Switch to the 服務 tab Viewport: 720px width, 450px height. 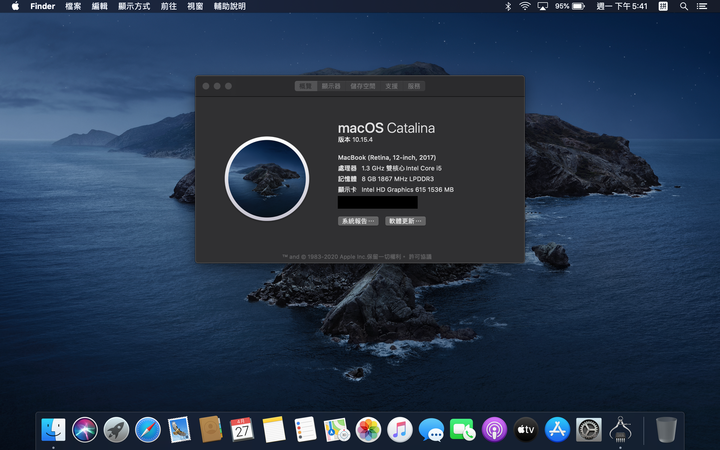pyautogui.click(x=414, y=86)
